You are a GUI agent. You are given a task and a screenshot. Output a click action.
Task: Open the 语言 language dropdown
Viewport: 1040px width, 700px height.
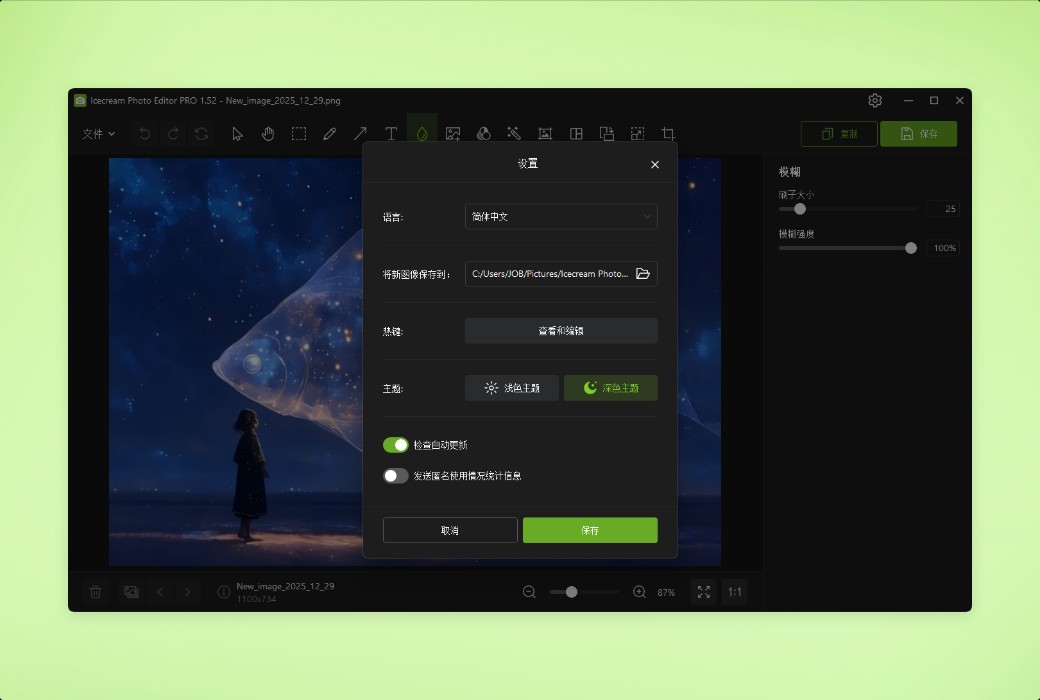(x=560, y=216)
